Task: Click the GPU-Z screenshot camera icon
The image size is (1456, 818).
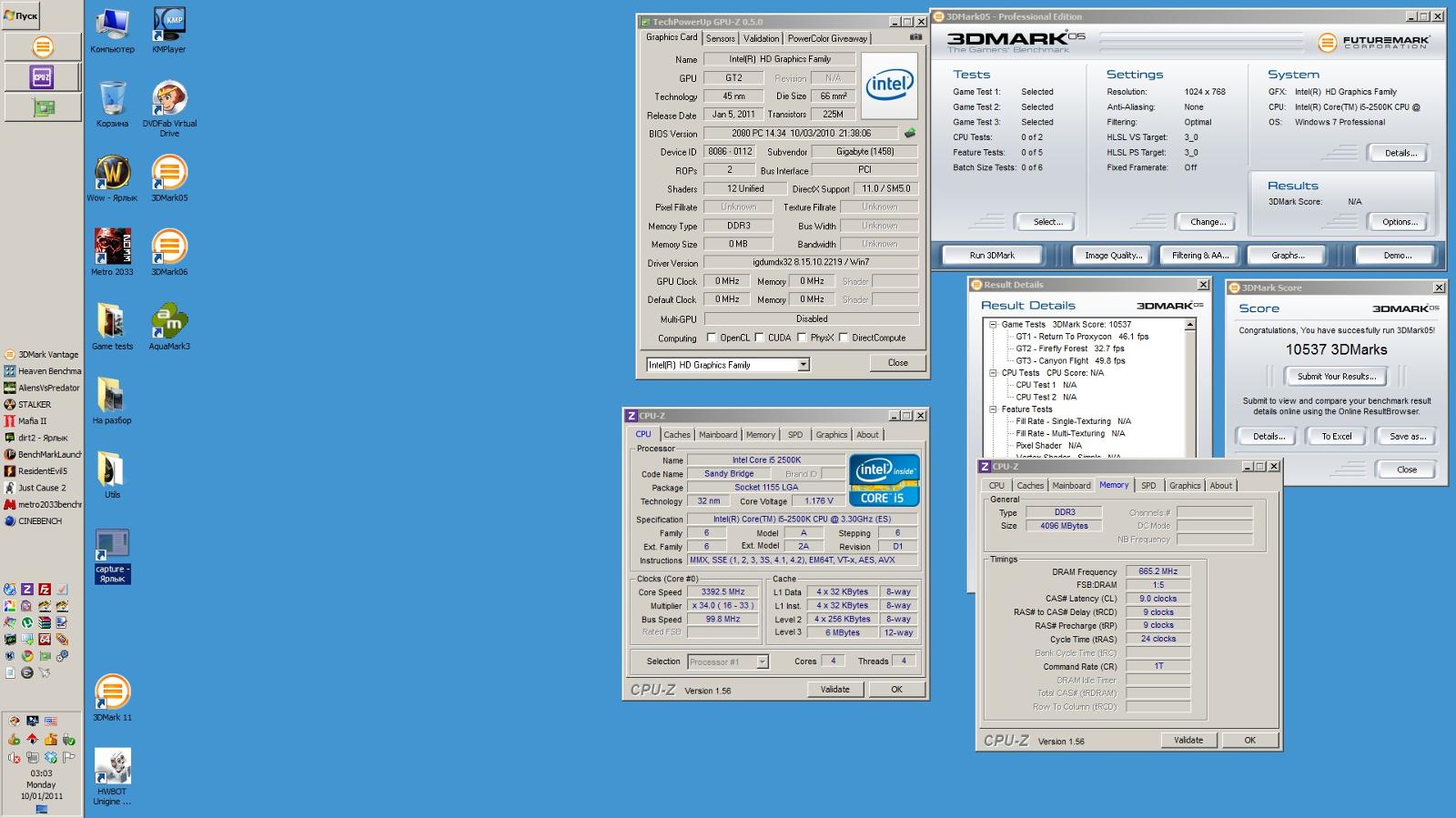Action: click(915, 37)
